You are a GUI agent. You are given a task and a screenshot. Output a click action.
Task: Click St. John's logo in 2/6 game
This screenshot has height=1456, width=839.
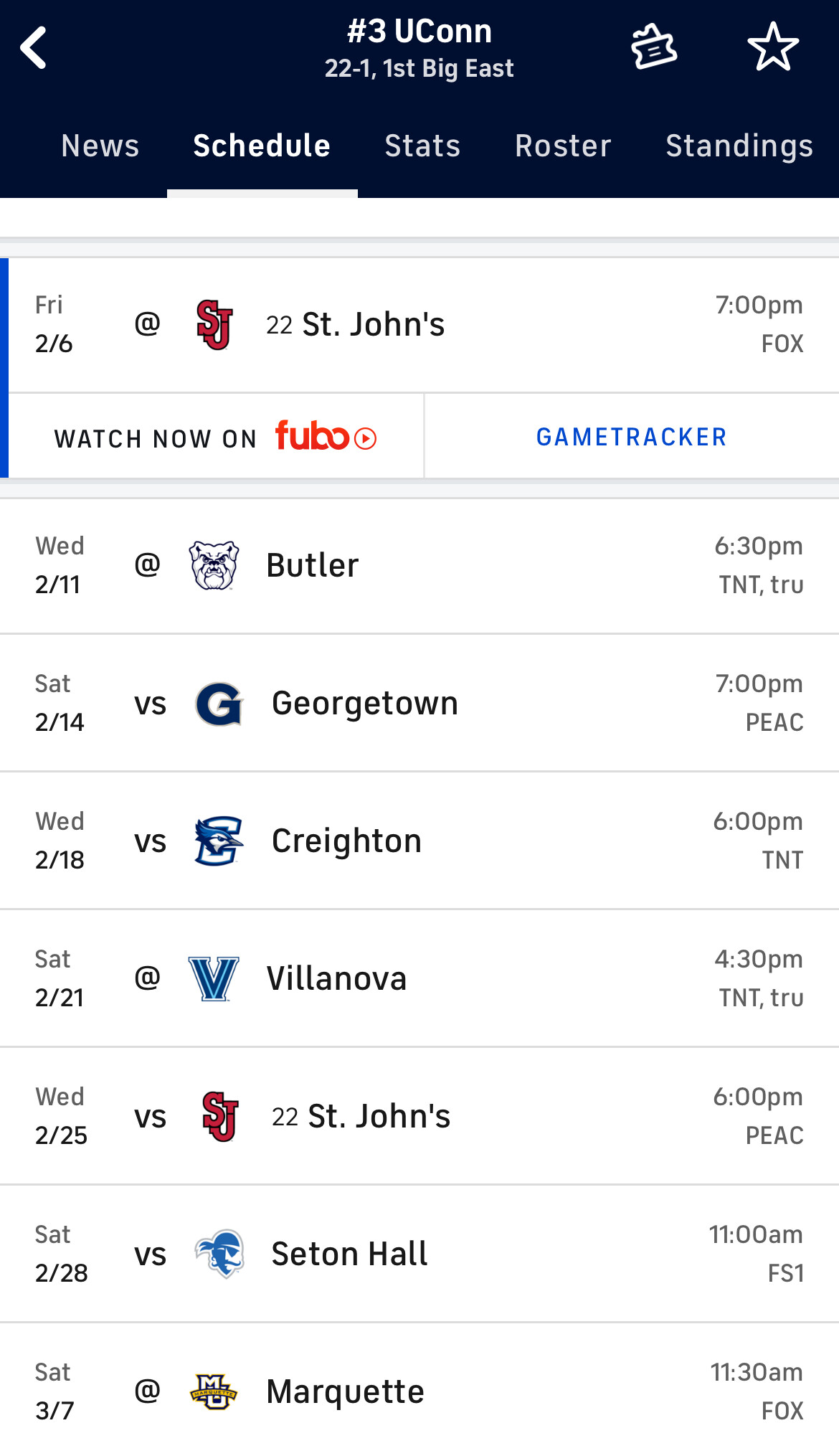pyautogui.click(x=214, y=325)
